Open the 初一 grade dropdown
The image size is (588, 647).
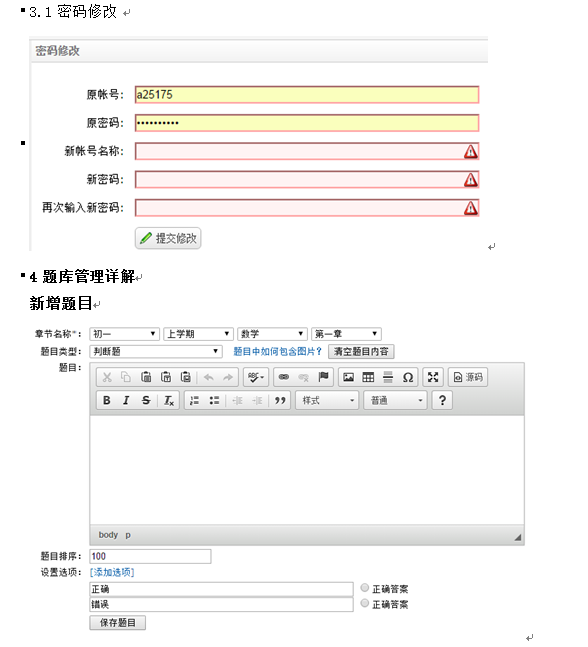click(124, 333)
